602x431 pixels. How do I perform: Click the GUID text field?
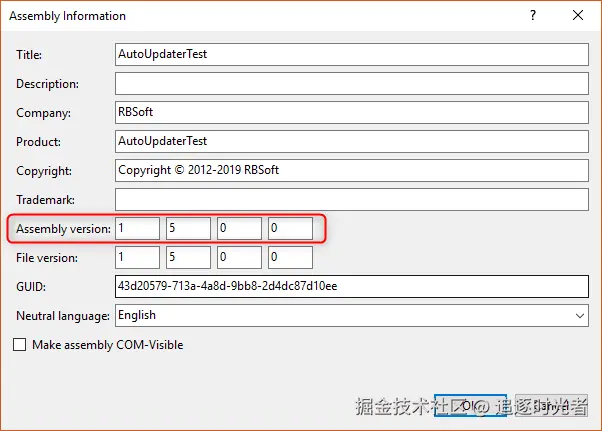pos(351,287)
